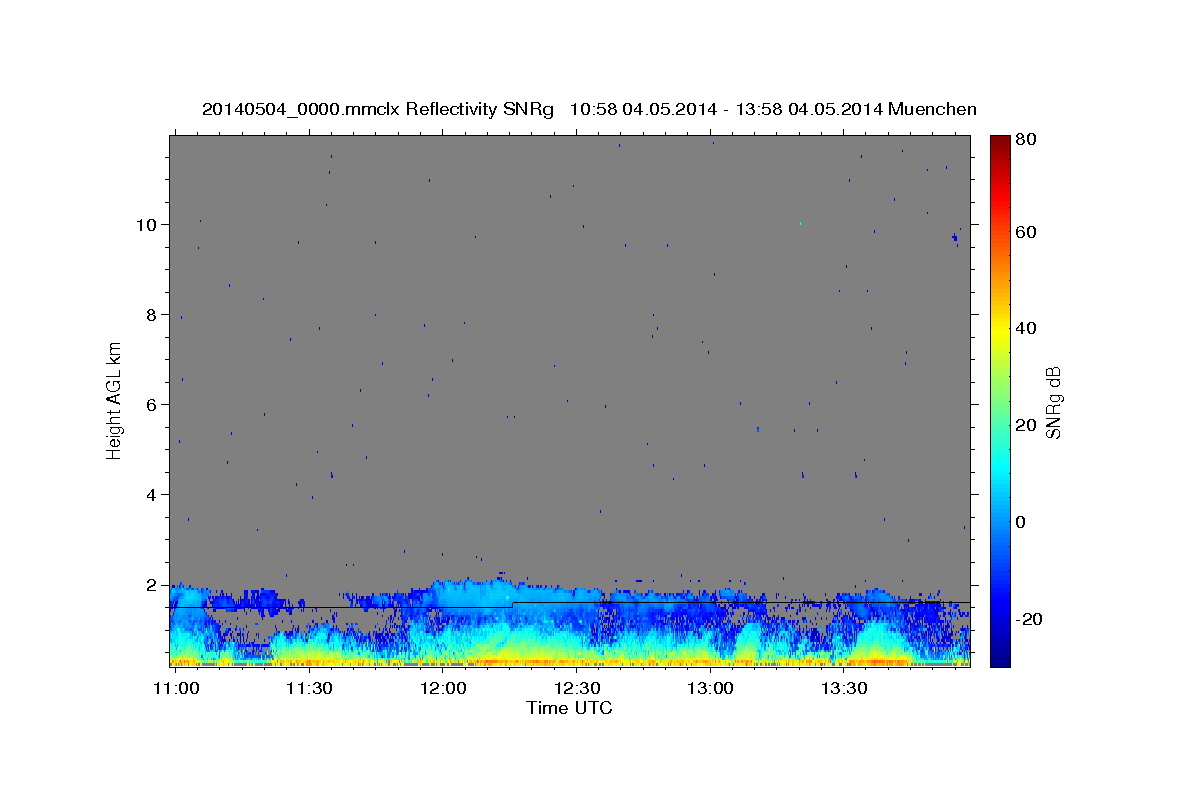
Task: Click the dark blue bottom of the colorbar
Action: click(x=1000, y=656)
